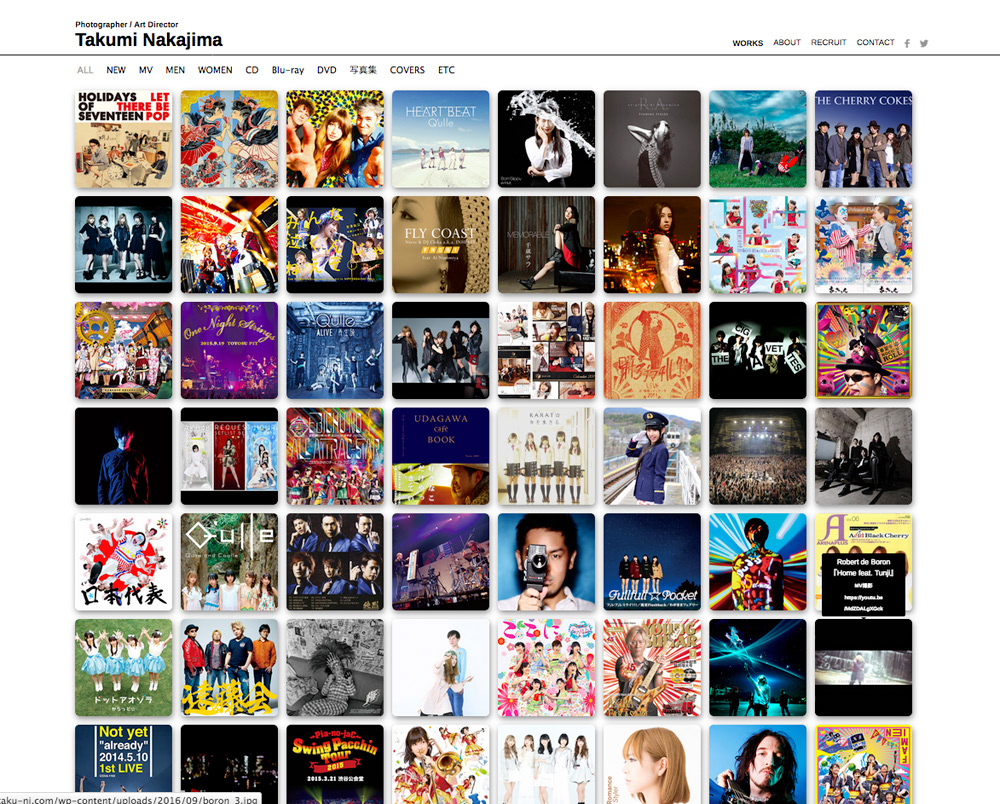Filter works by MEN
1000x804 pixels.
click(175, 70)
